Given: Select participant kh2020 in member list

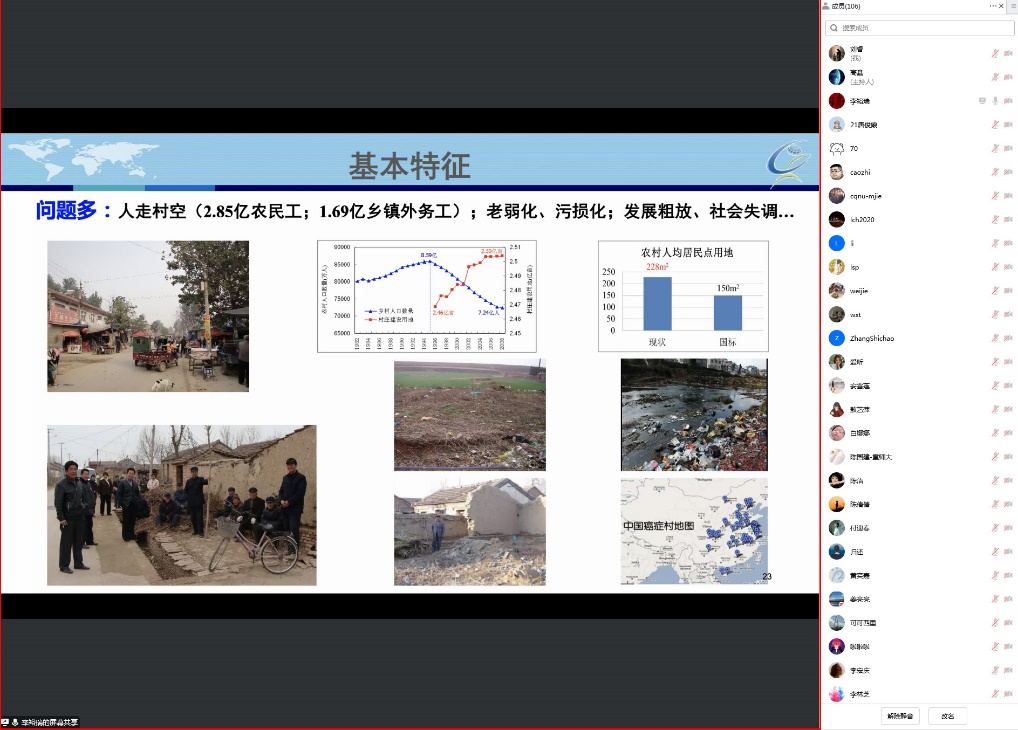Looking at the screenshot, I should click(x=862, y=219).
